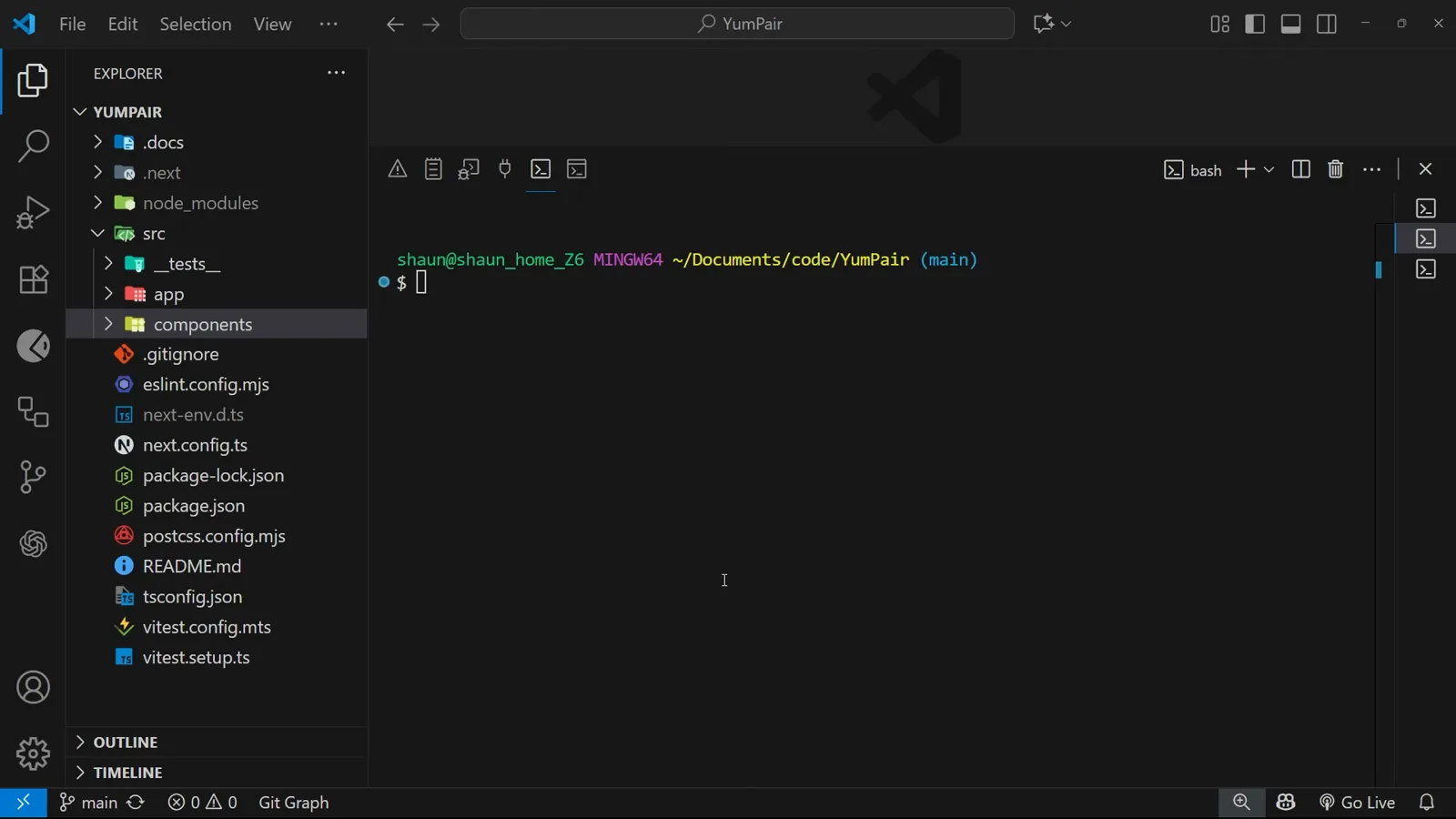The width and height of the screenshot is (1456, 819).
Task: Open the Search view in activity bar
Action: (x=34, y=146)
